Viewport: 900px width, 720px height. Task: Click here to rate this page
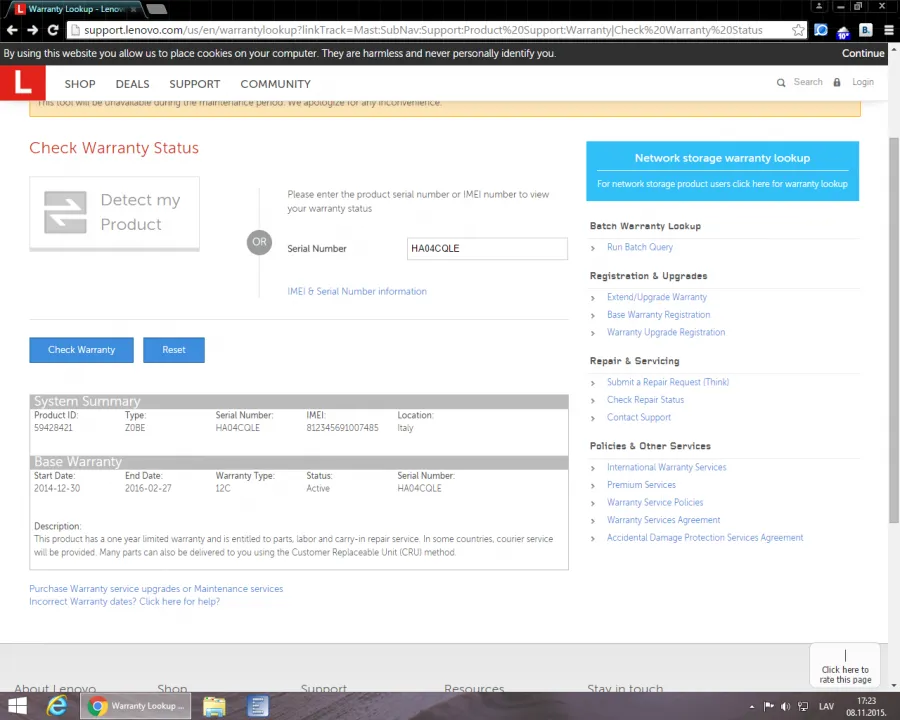coord(845,667)
